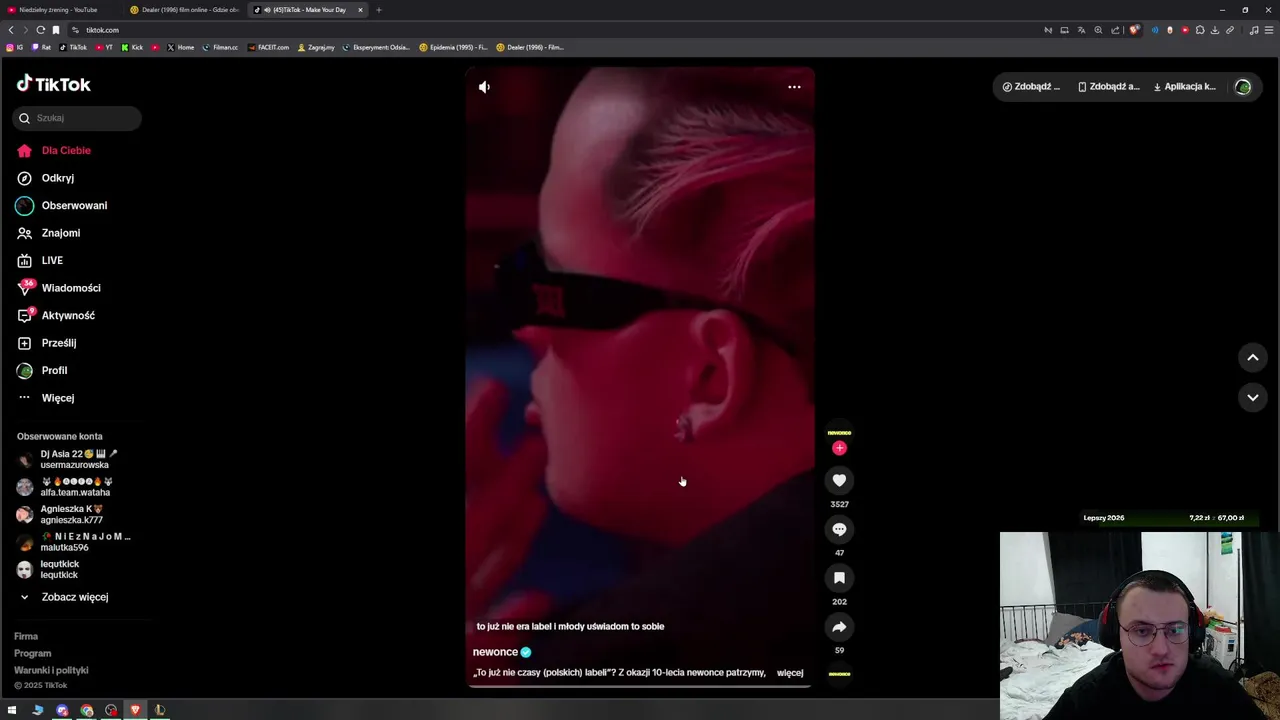
Task: Click the first Zdobądź coins button
Action: click(1031, 87)
